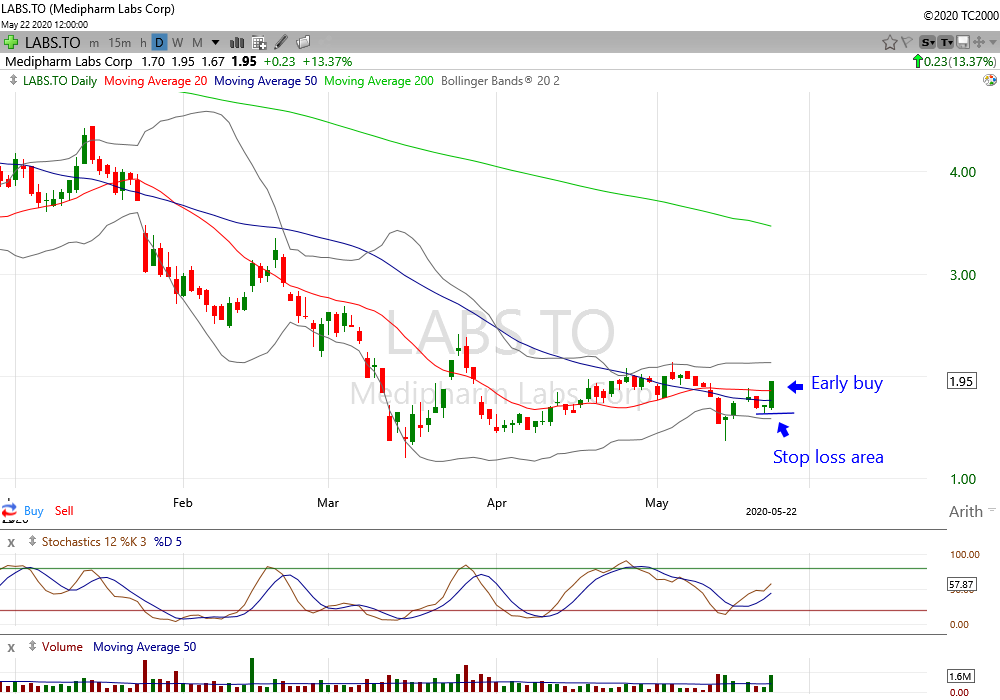
Task: Click the Apr label on time axis
Action: click(496, 503)
